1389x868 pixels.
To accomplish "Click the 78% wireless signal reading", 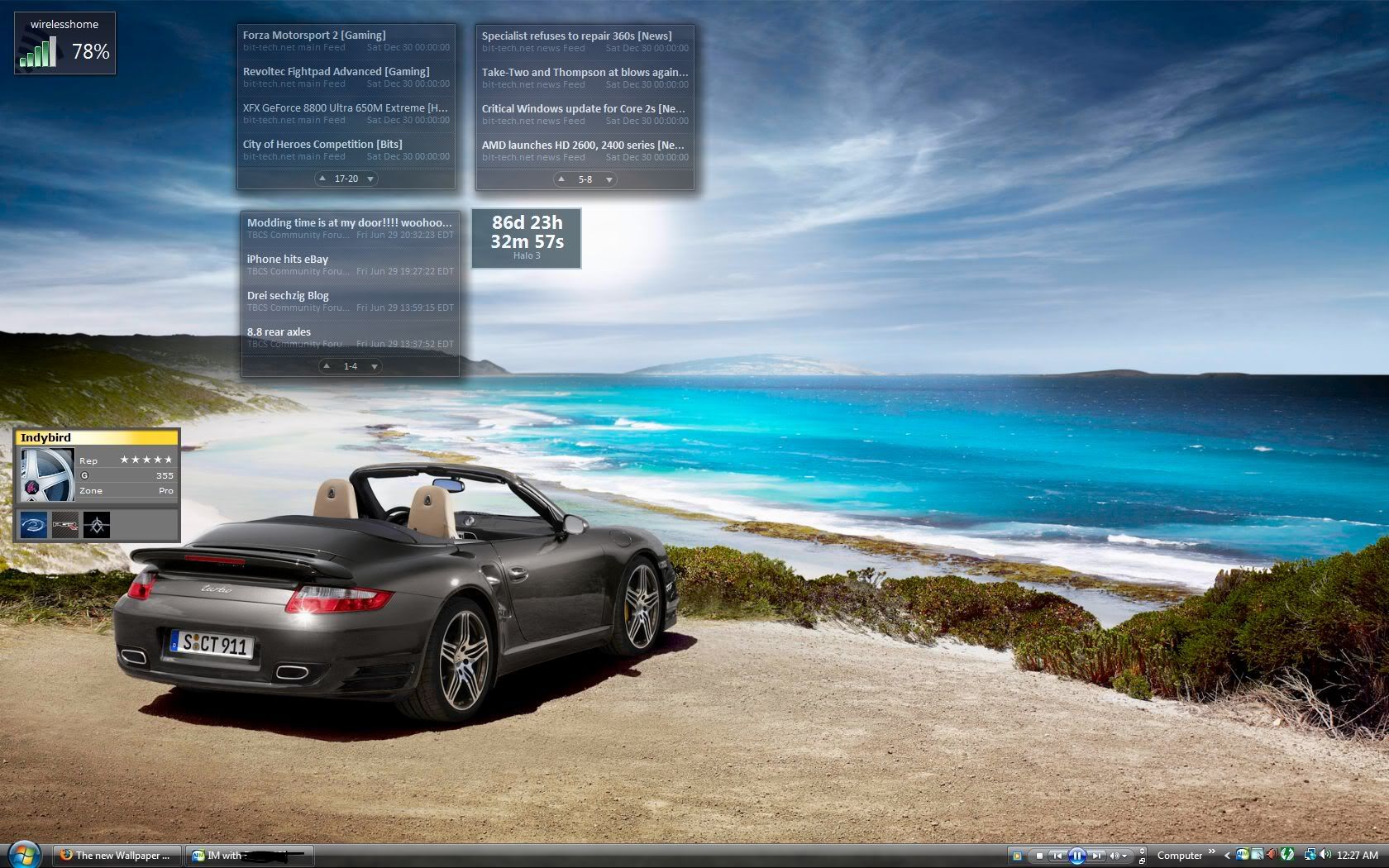I will (90, 52).
